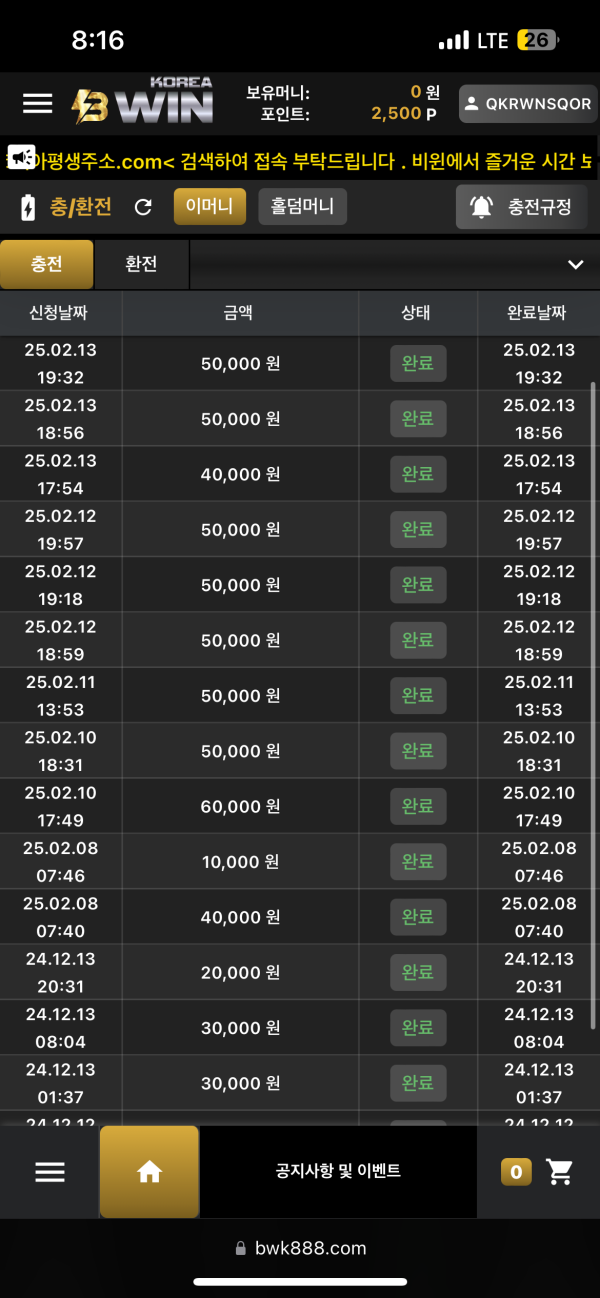Open 충전규정 bell button
This screenshot has height=1298, width=600.
521,207
